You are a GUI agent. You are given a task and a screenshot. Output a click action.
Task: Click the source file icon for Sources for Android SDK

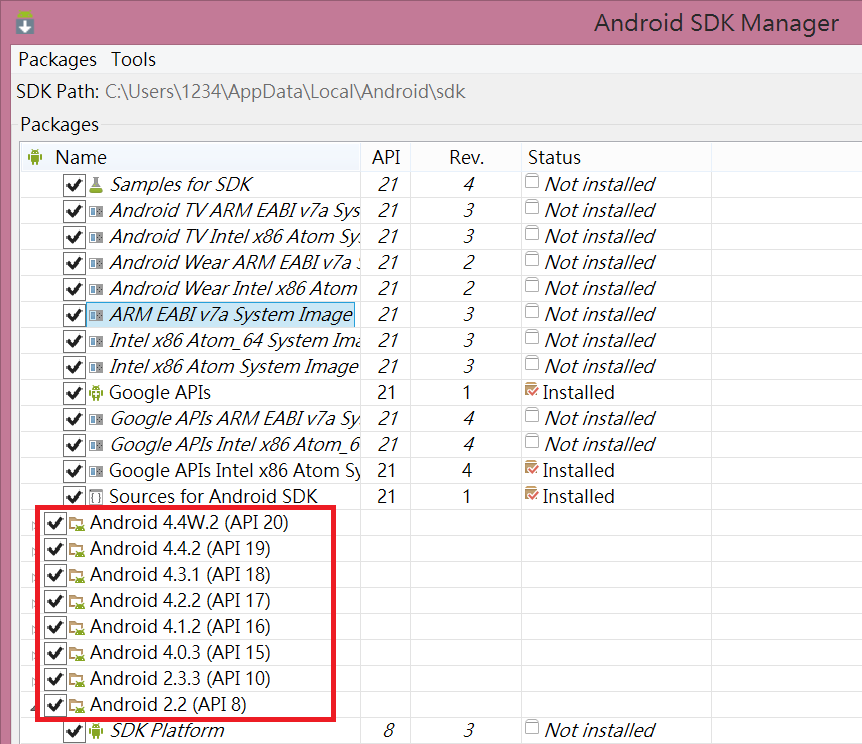click(x=96, y=498)
